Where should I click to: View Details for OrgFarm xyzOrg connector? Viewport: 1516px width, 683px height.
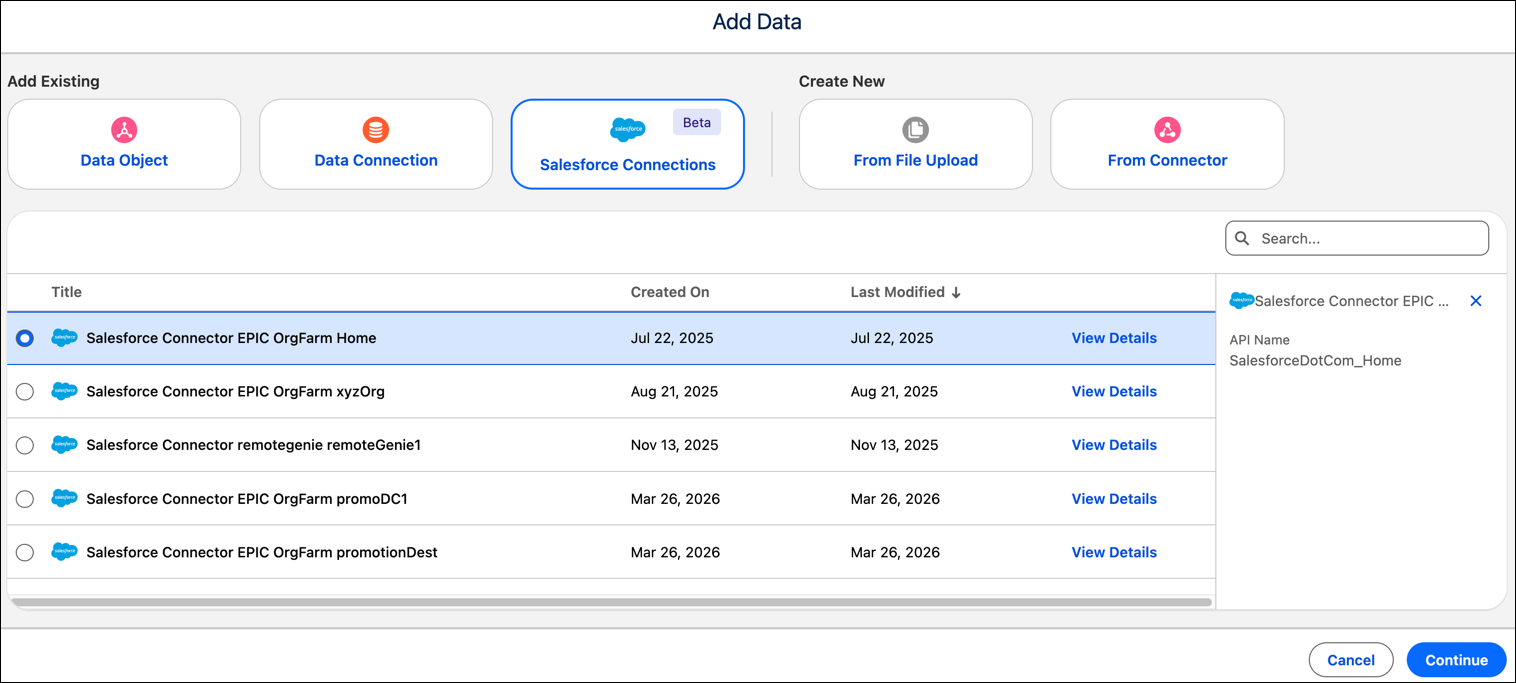(1114, 391)
